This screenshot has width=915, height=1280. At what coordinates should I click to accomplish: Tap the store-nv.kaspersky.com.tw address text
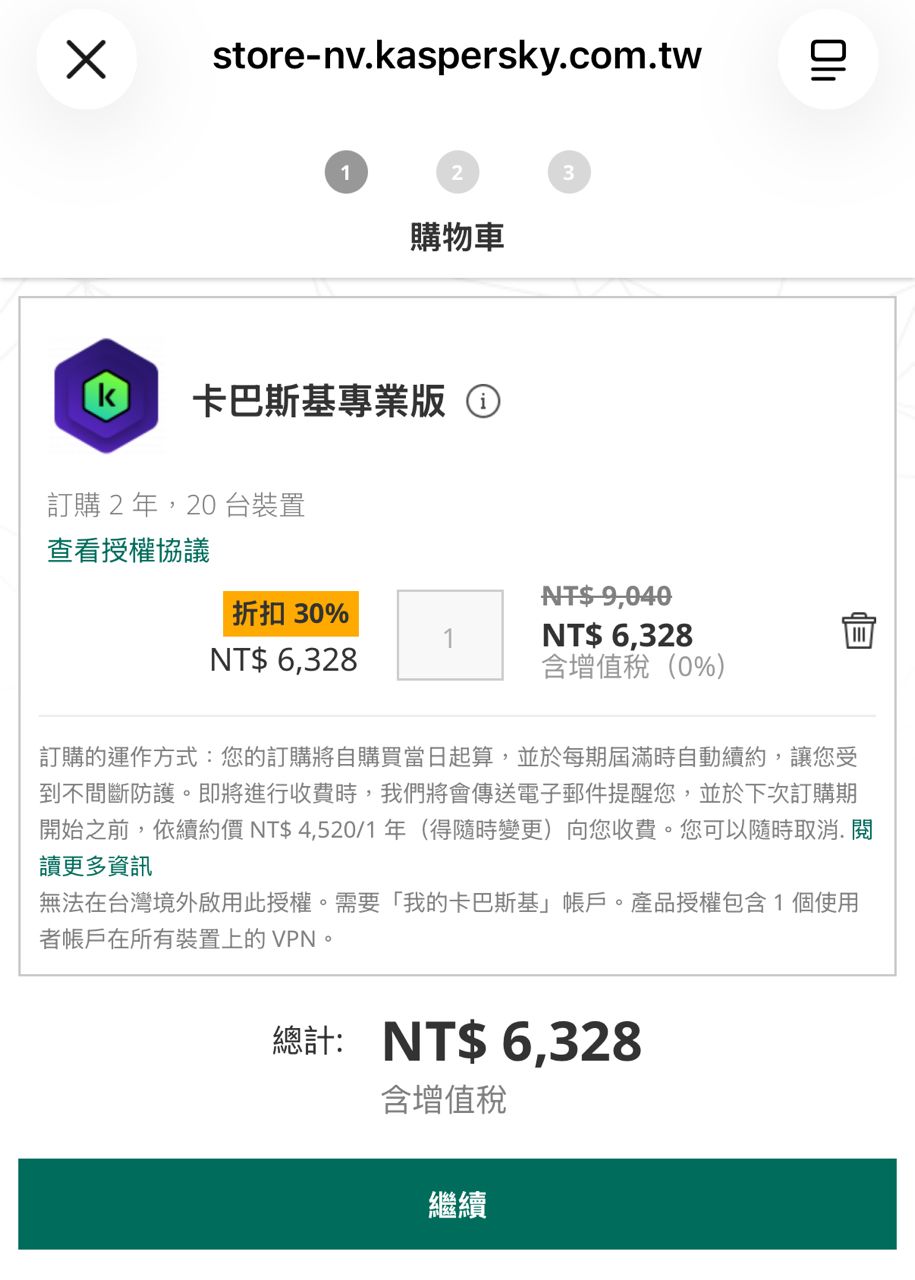(457, 56)
